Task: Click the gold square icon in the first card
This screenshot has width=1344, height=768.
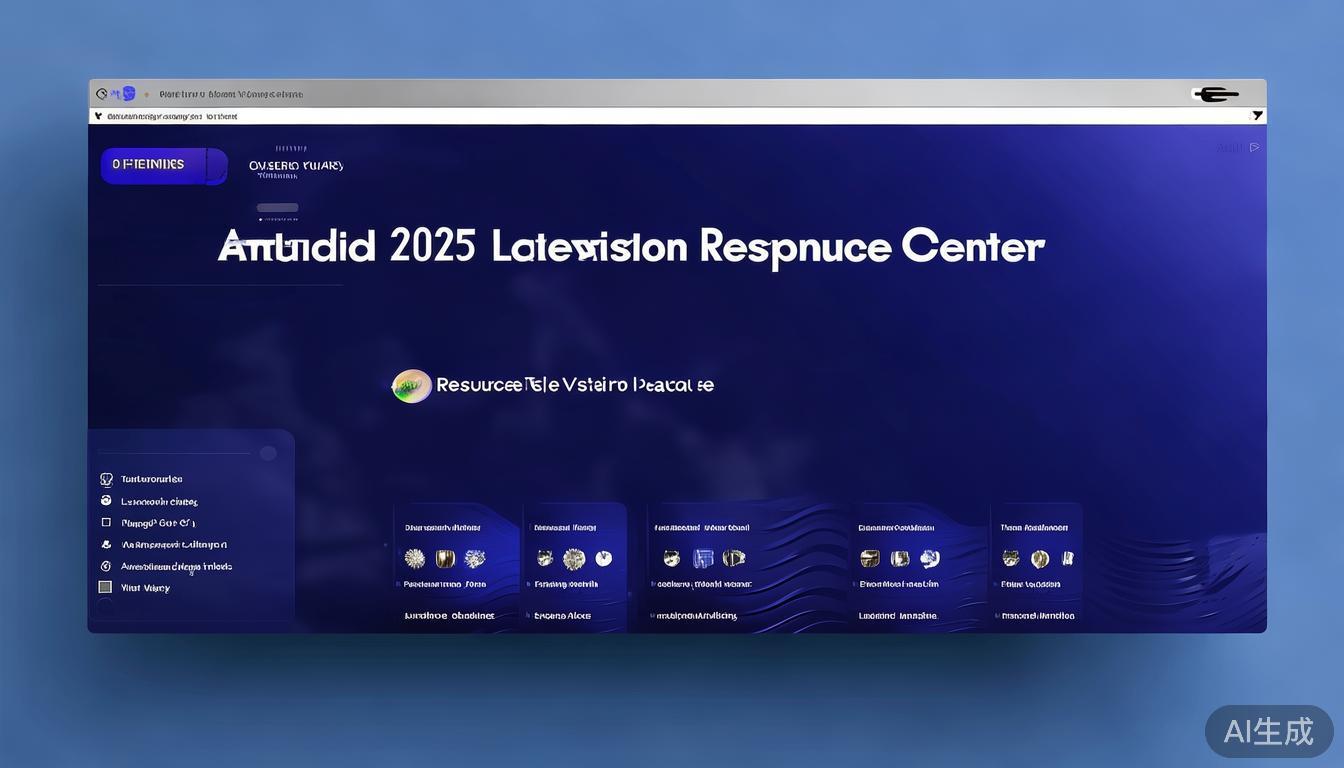Action: (x=445, y=559)
